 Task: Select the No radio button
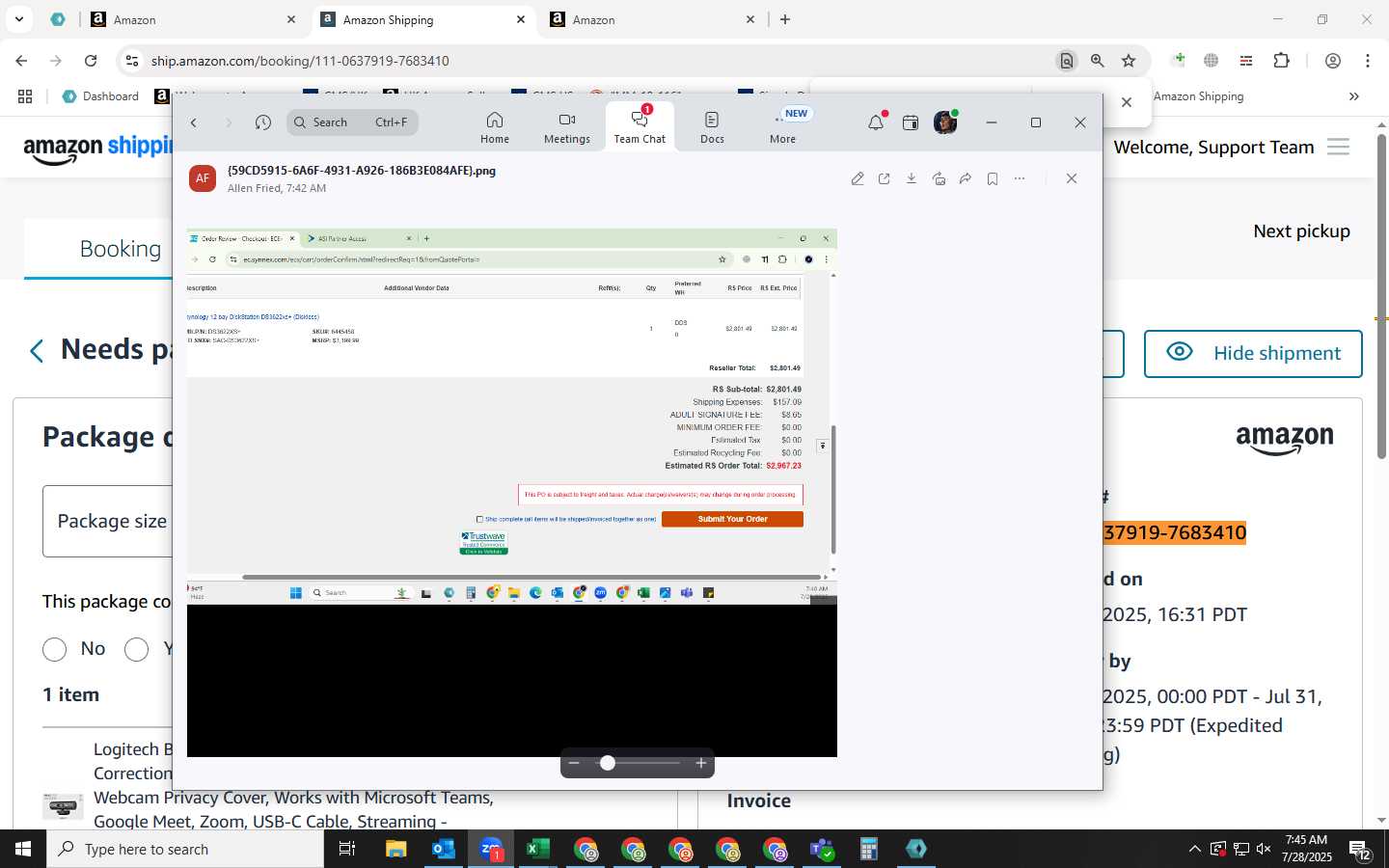pos(54,649)
